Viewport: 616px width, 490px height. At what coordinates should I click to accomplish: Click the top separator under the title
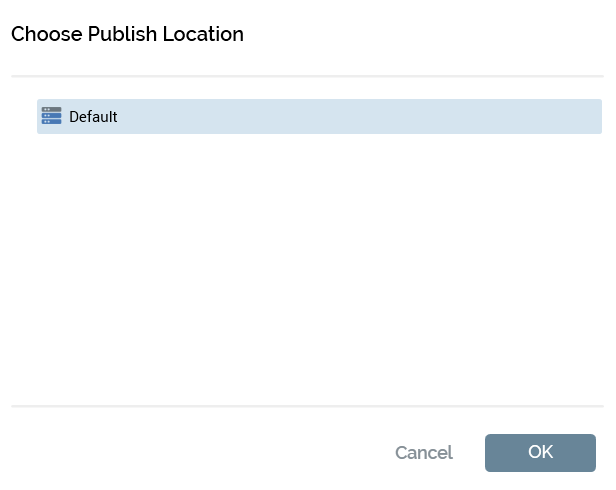(307, 76)
